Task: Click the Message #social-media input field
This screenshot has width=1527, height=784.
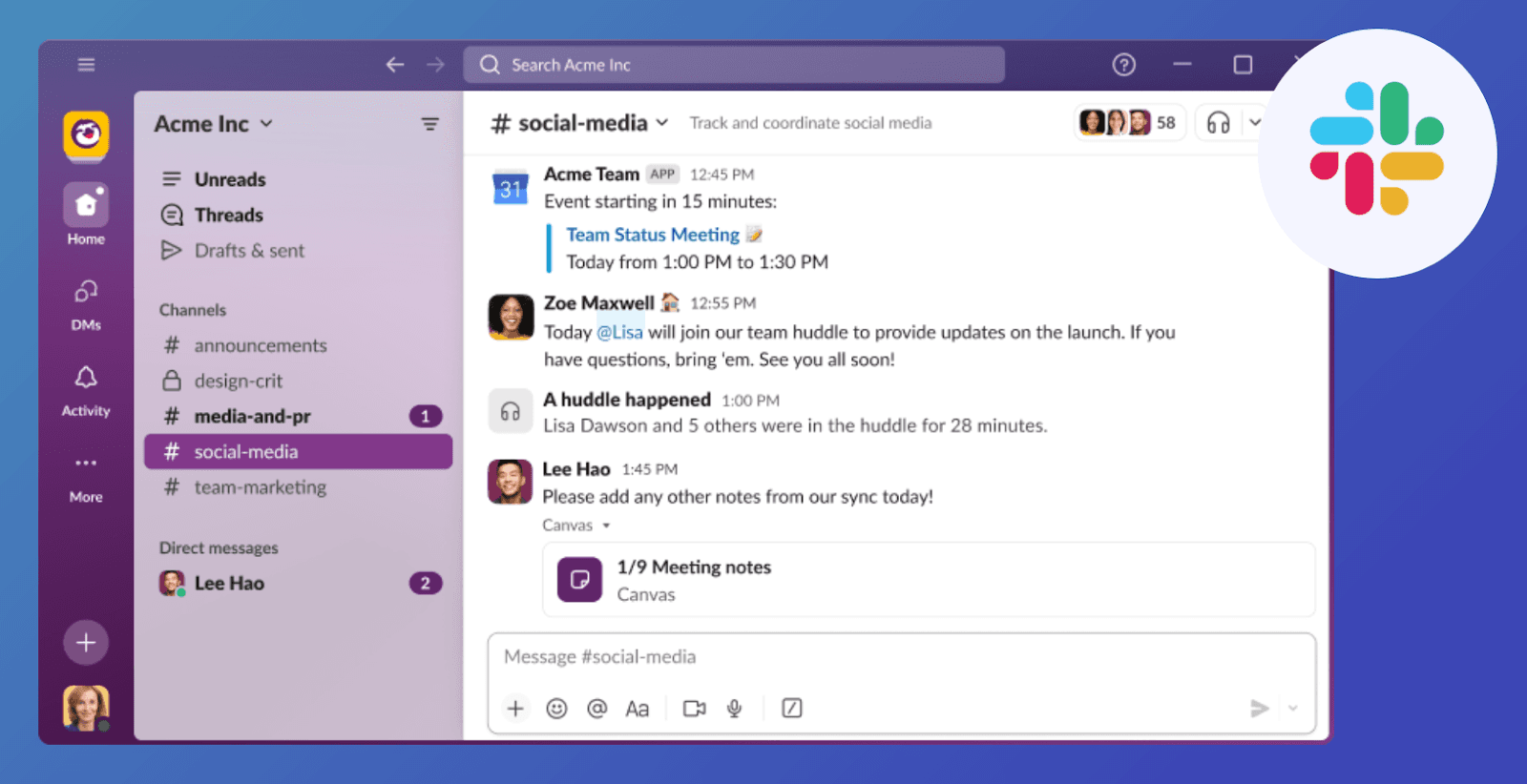Action: [x=901, y=657]
